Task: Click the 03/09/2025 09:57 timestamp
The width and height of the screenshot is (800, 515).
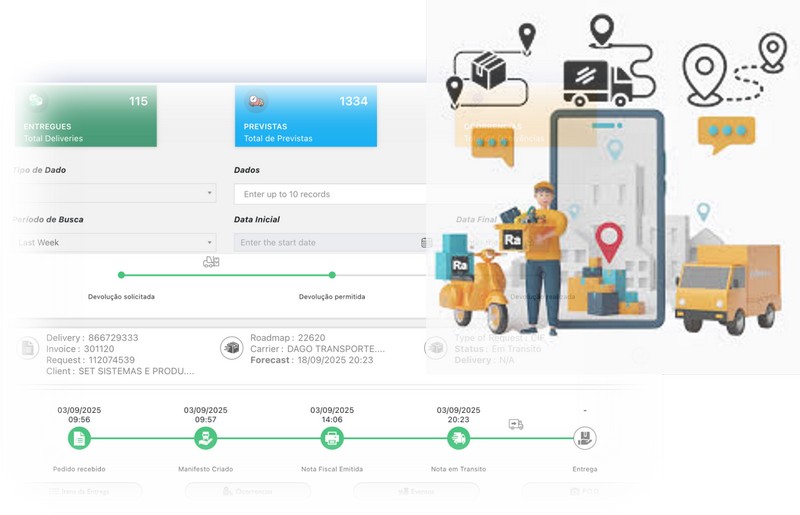Action: tap(206, 415)
